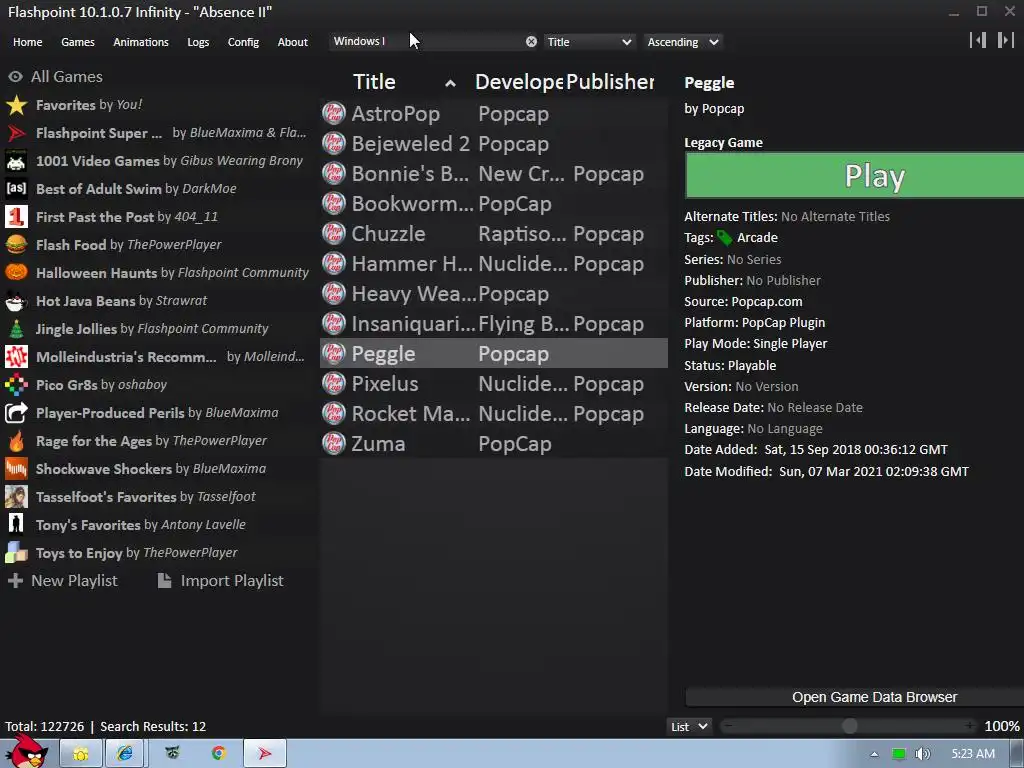Open the Animations menu tab

[141, 42]
